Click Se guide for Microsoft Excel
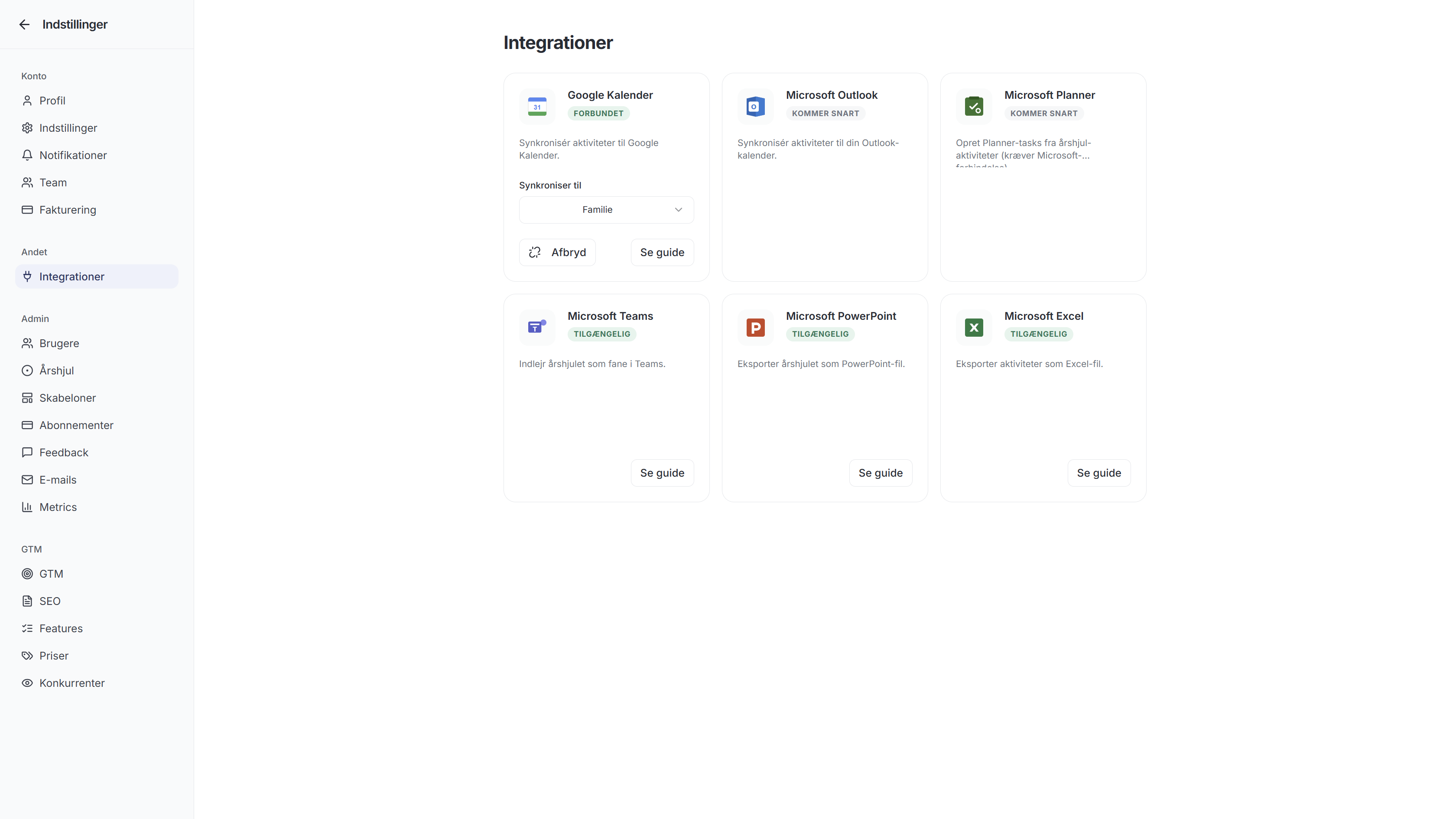Image resolution: width=1456 pixels, height=819 pixels. pyautogui.click(x=1099, y=473)
